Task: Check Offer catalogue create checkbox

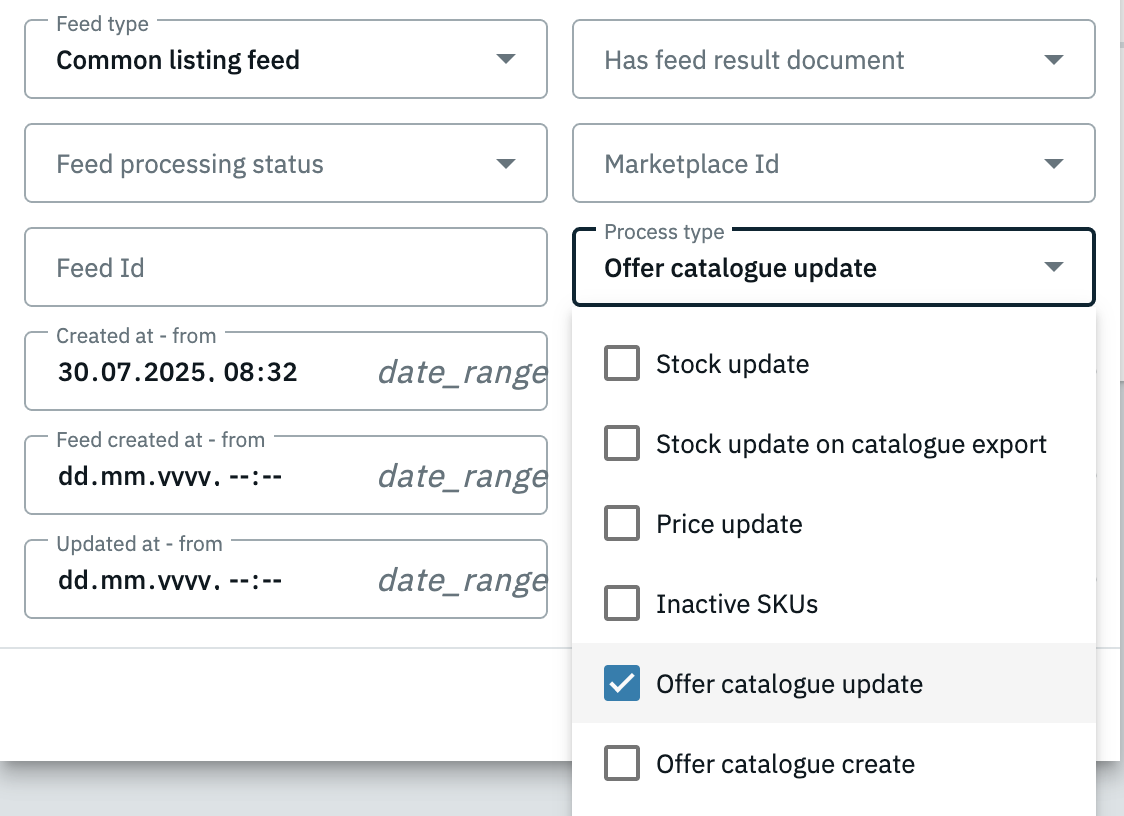Action: [x=622, y=764]
